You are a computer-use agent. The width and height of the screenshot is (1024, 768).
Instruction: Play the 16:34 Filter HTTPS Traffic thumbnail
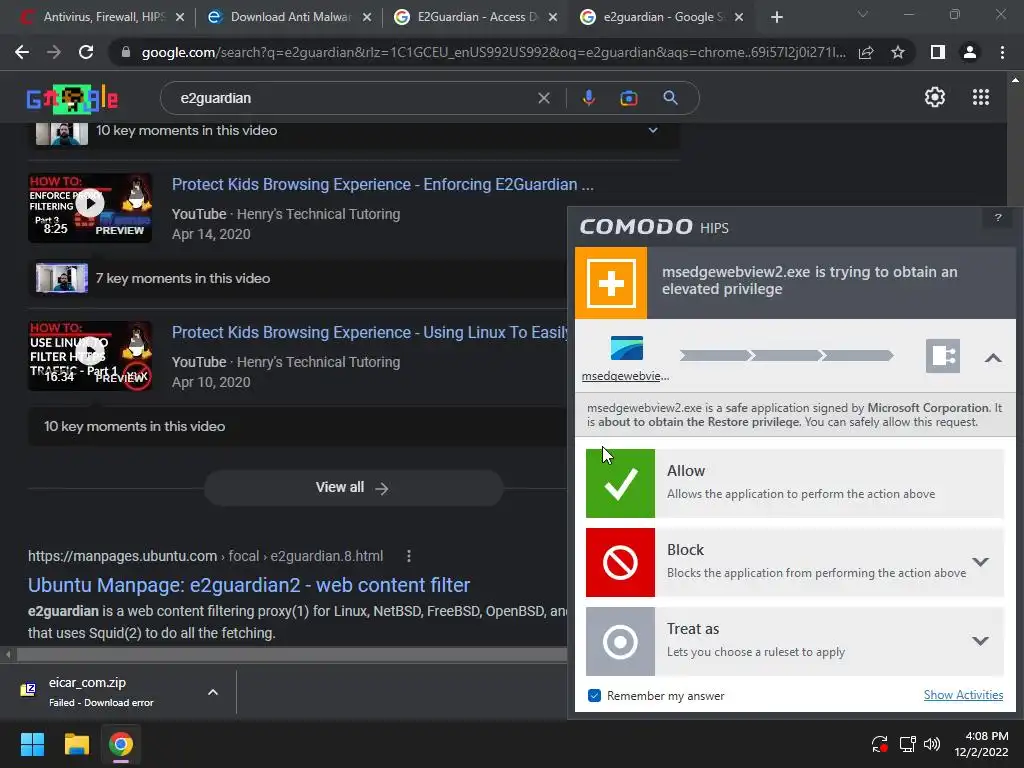point(90,356)
